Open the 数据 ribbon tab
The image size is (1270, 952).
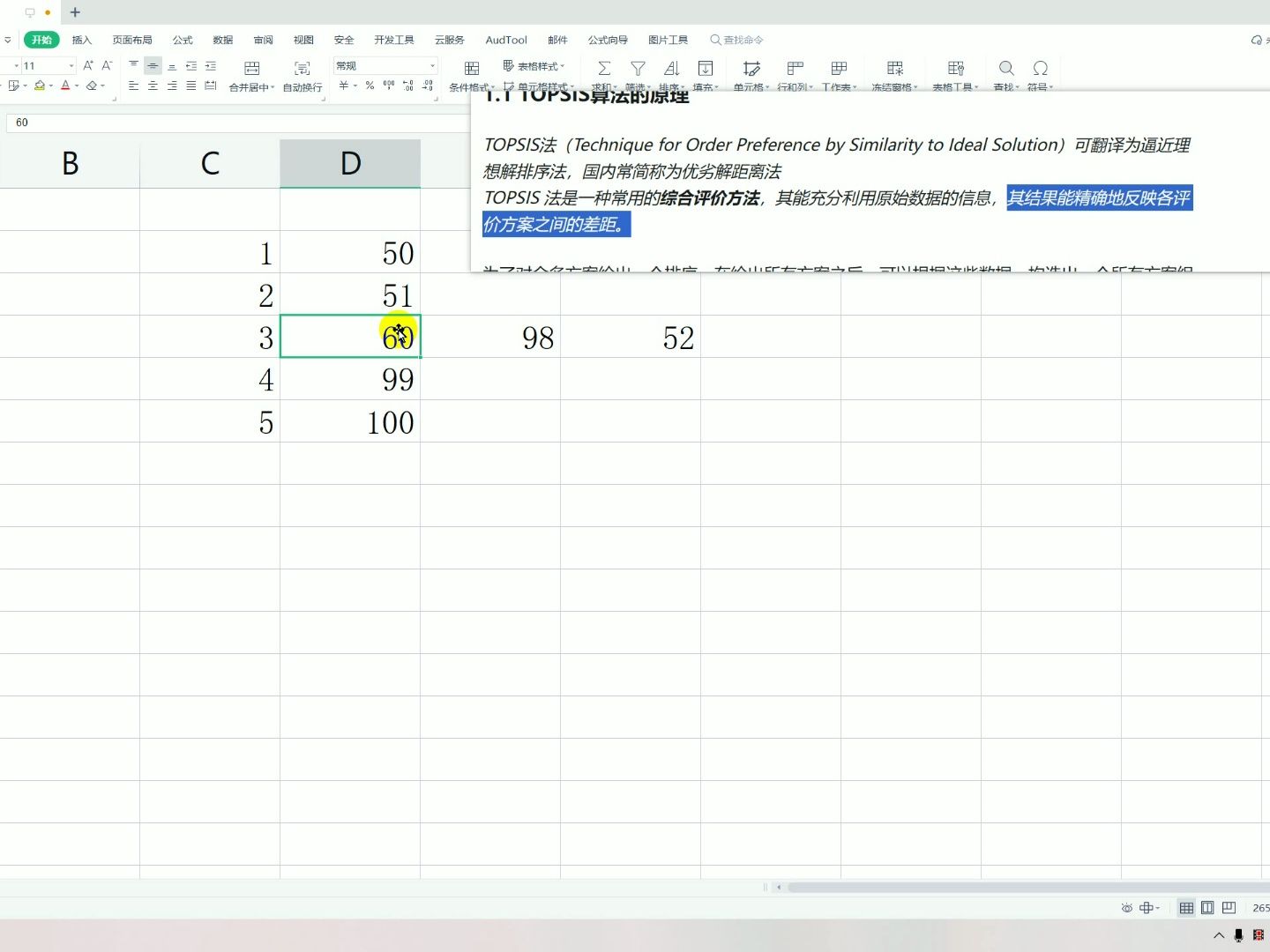223,40
